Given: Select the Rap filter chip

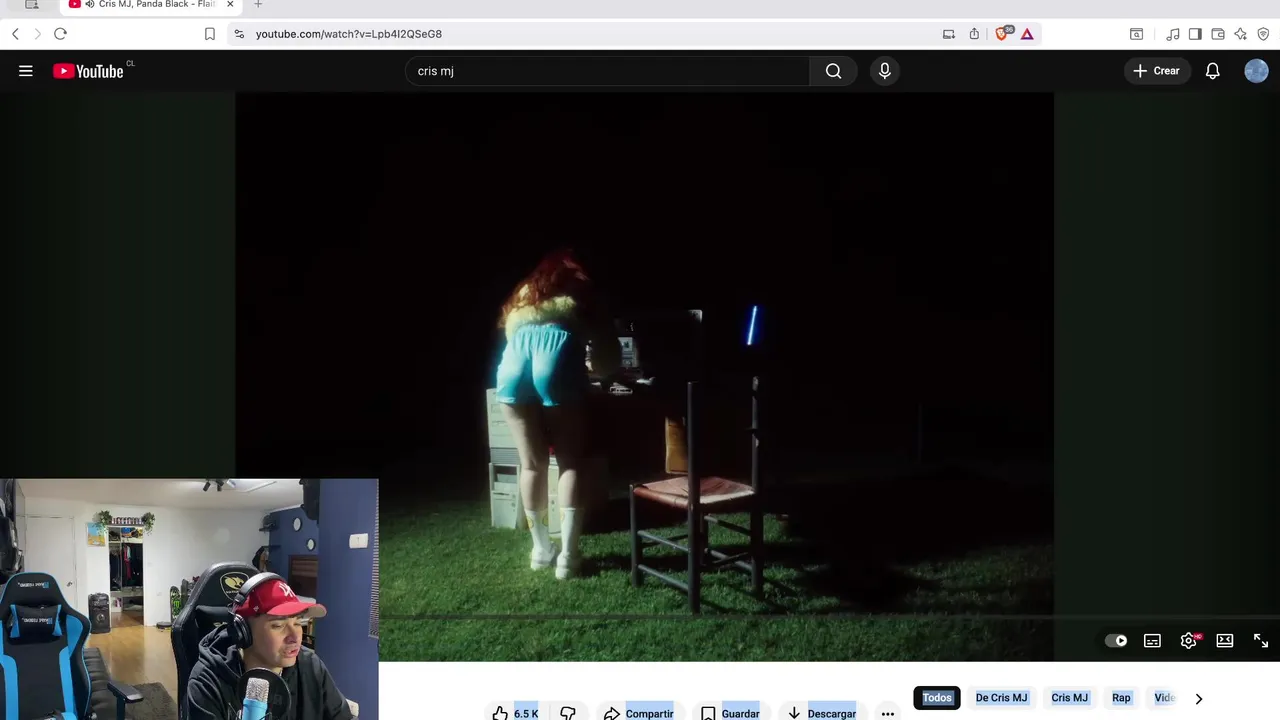Looking at the screenshot, I should [1121, 698].
